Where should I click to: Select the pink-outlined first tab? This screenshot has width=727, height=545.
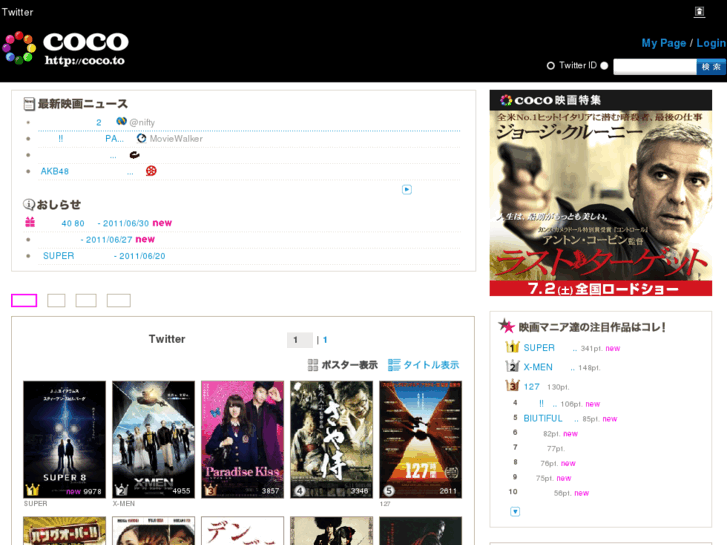pyautogui.click(x=24, y=301)
